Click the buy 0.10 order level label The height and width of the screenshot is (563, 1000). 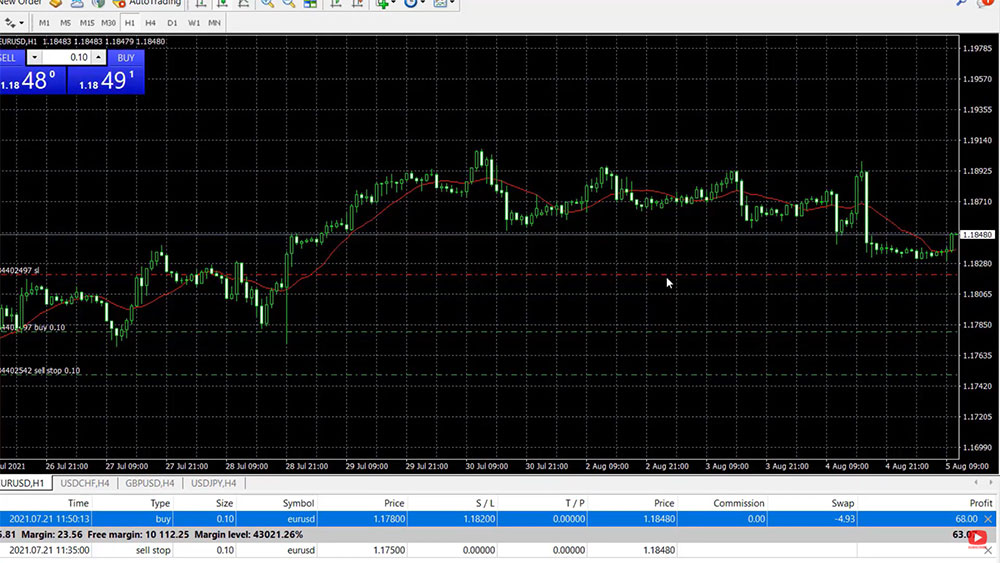click(33, 327)
